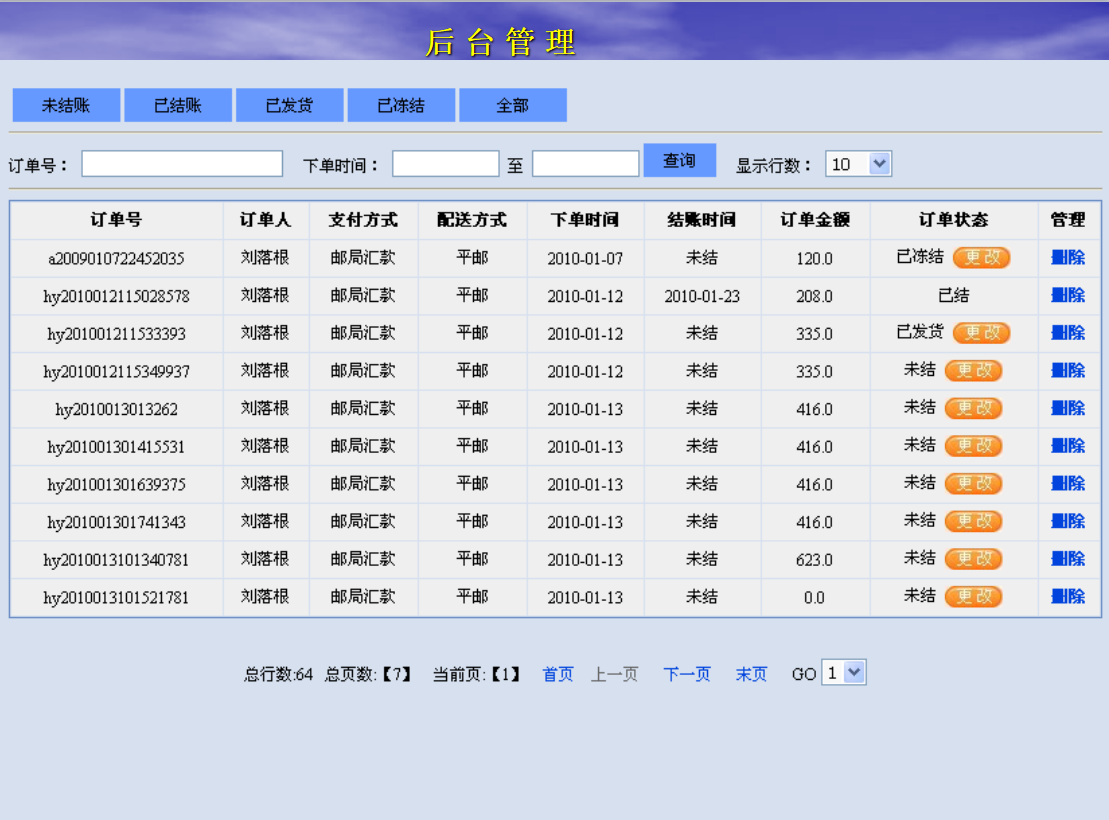Jump to 末页 last page link
This screenshot has width=1109, height=820.
pyautogui.click(x=751, y=674)
